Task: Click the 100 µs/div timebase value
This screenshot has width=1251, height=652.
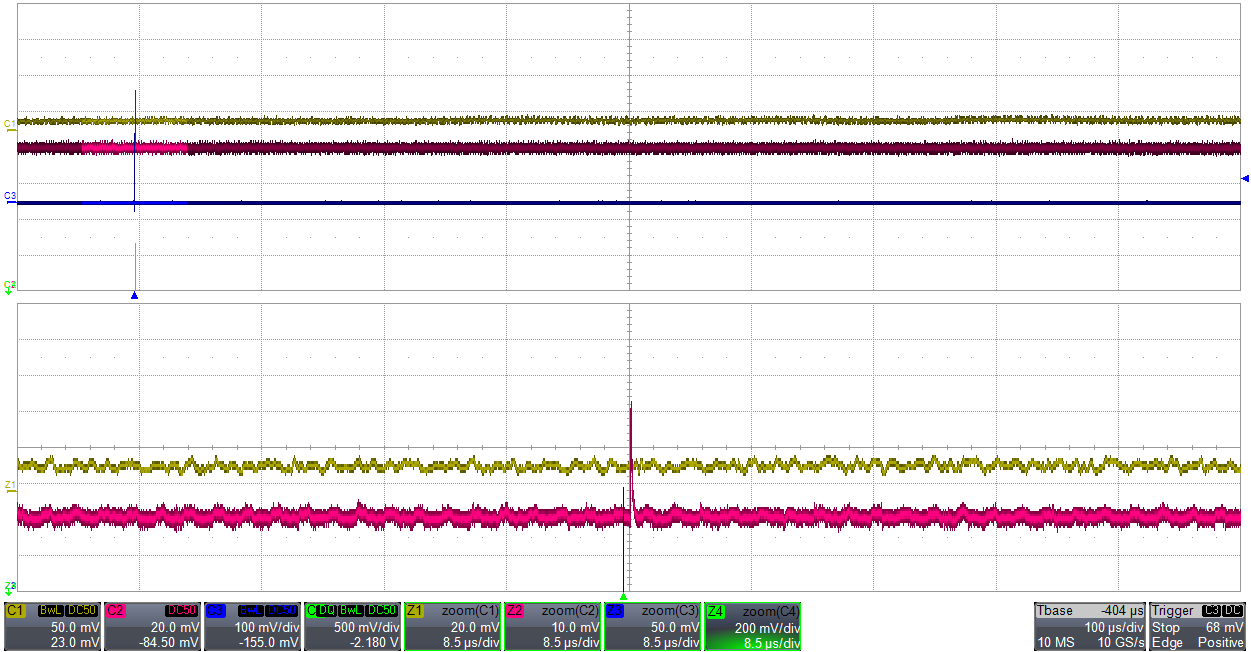Action: (1112, 626)
